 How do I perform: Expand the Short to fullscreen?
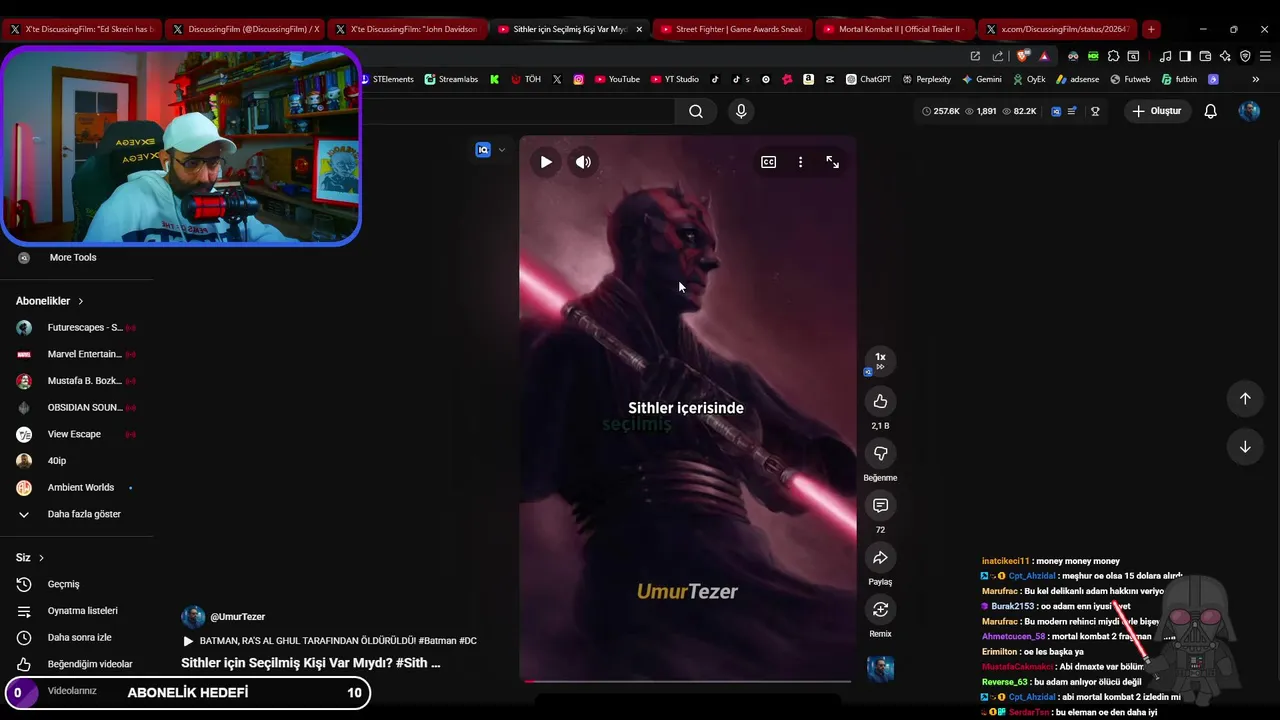click(x=832, y=162)
